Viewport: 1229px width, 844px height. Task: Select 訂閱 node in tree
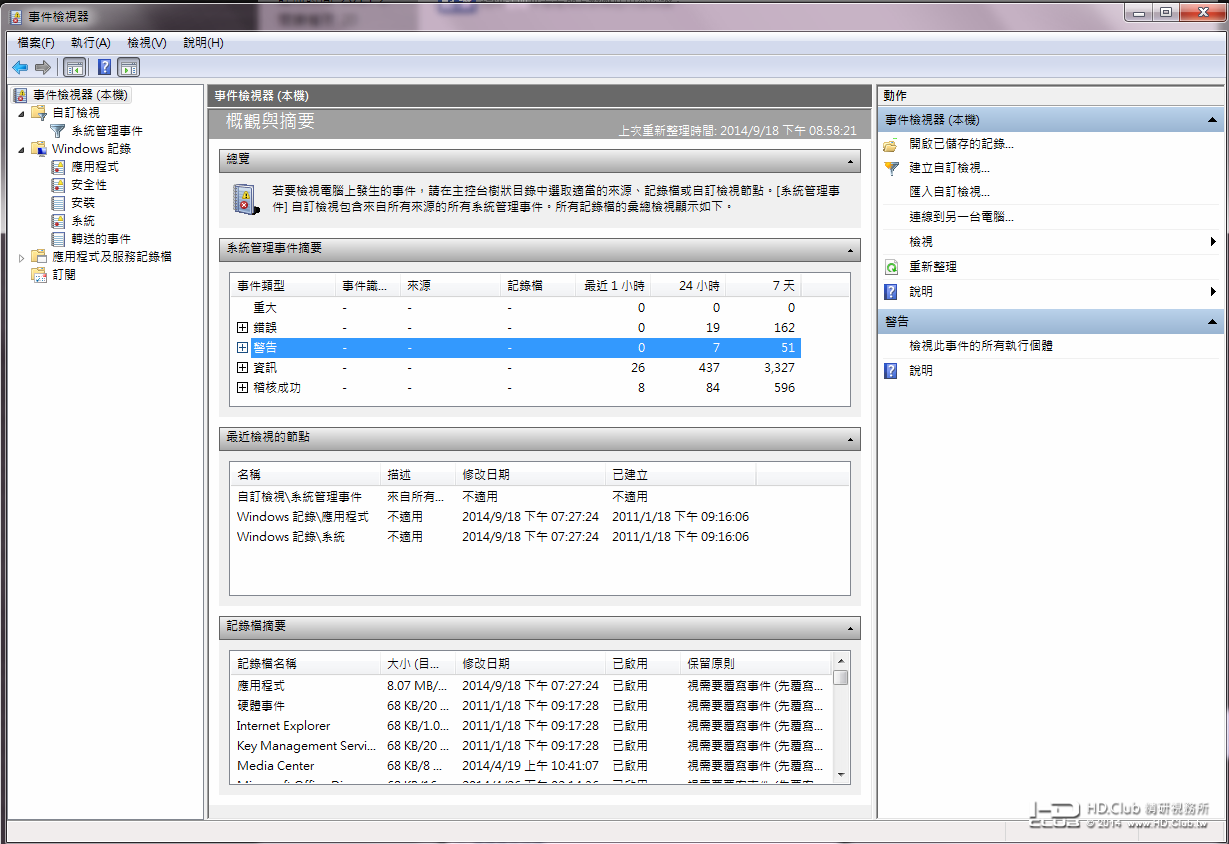tap(64, 275)
